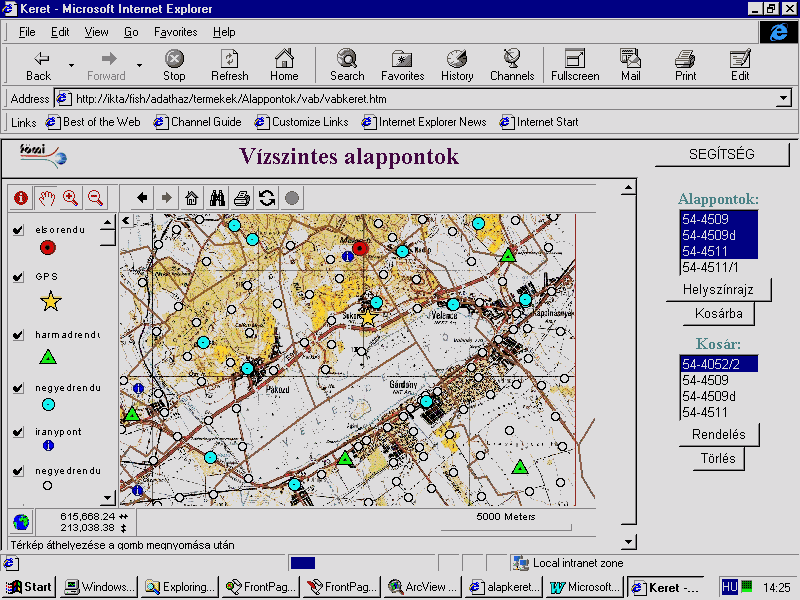This screenshot has height=600, width=800.
Task: Click the SEGÍTSÉG button
Action: pyautogui.click(x=722, y=154)
